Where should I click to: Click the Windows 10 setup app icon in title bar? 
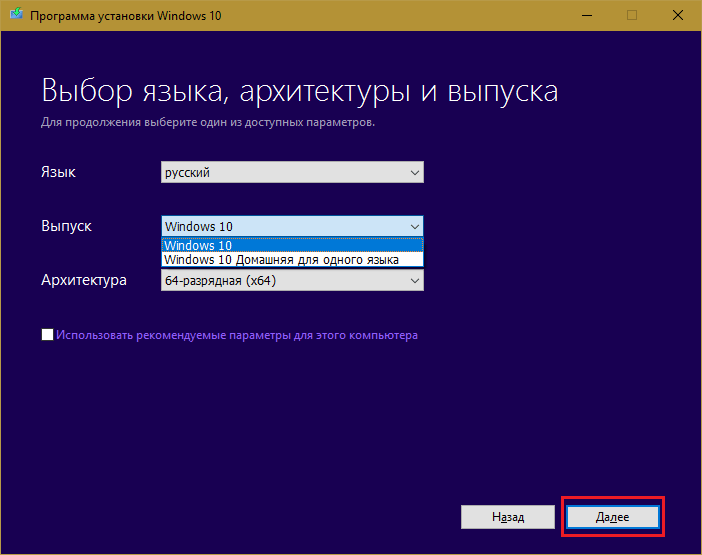point(16,14)
